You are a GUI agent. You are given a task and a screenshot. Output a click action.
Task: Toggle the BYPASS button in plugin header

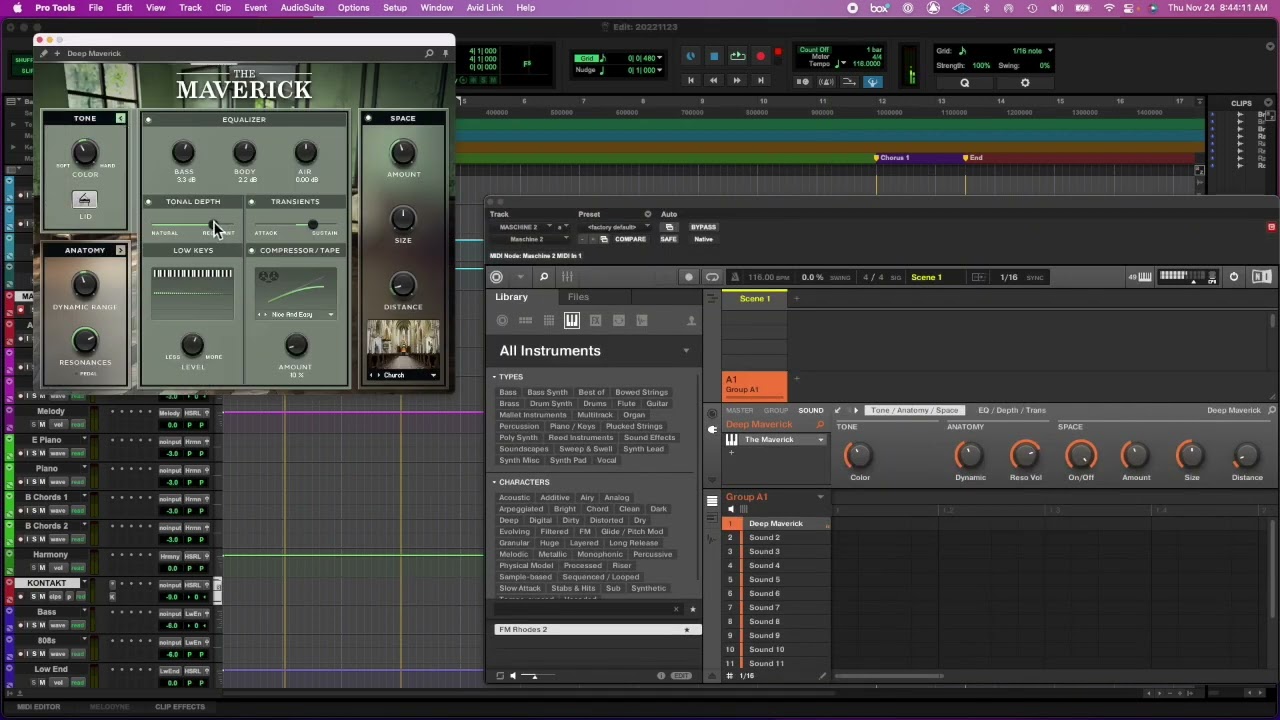tap(703, 227)
